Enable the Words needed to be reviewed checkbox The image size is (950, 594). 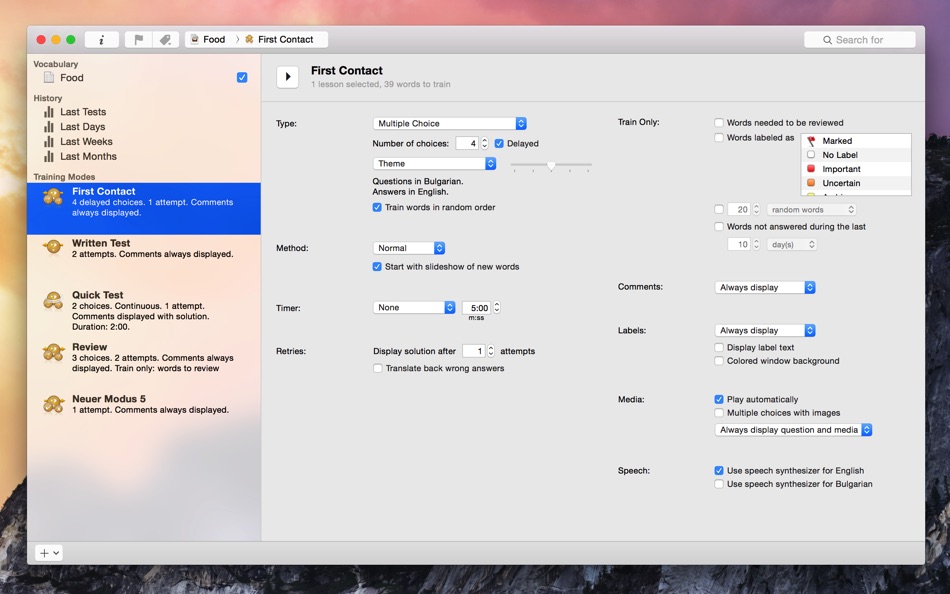[718, 122]
